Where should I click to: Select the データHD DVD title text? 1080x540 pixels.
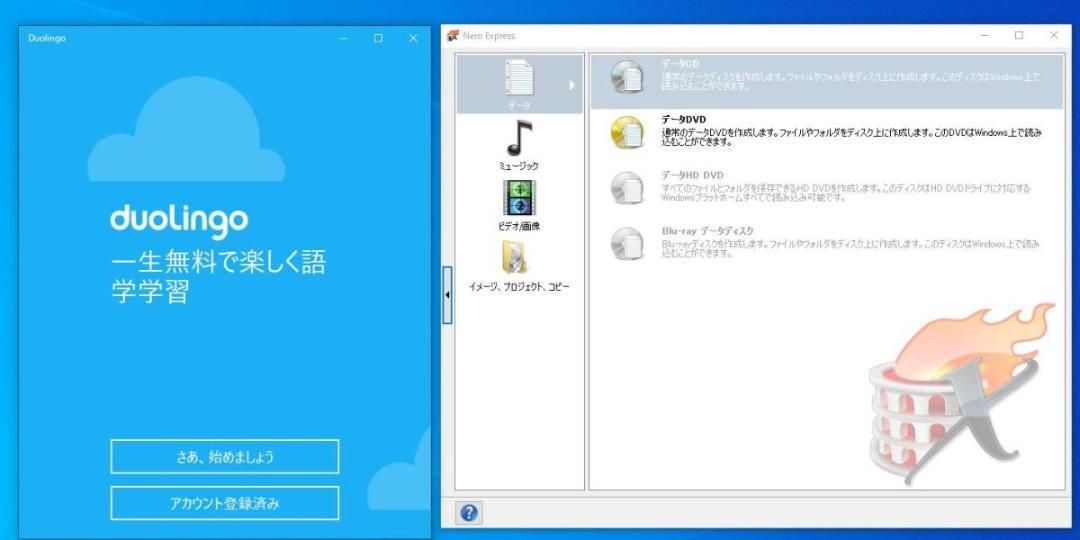692,175
